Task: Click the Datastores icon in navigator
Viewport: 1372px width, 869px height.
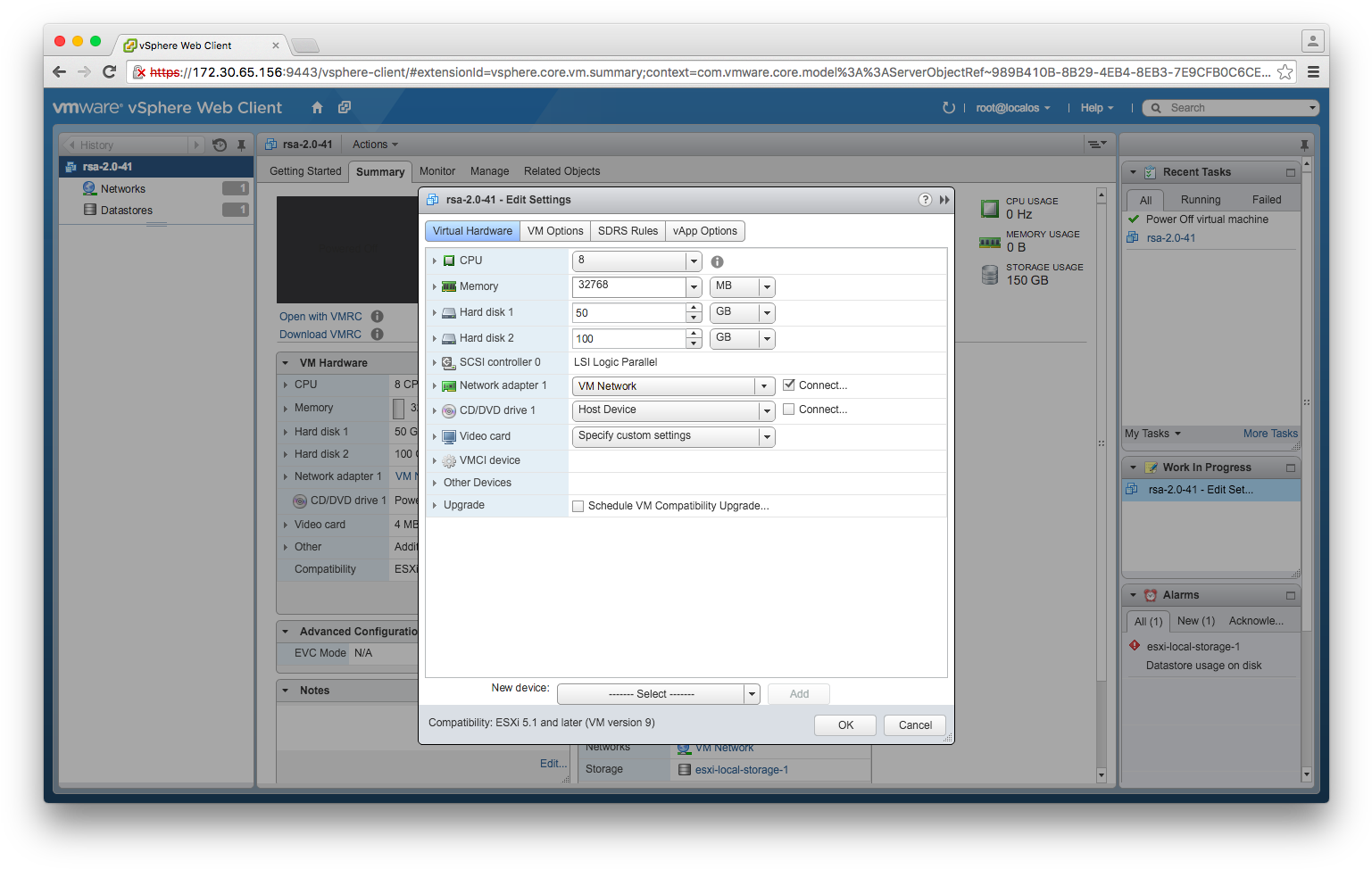Action: (89, 210)
